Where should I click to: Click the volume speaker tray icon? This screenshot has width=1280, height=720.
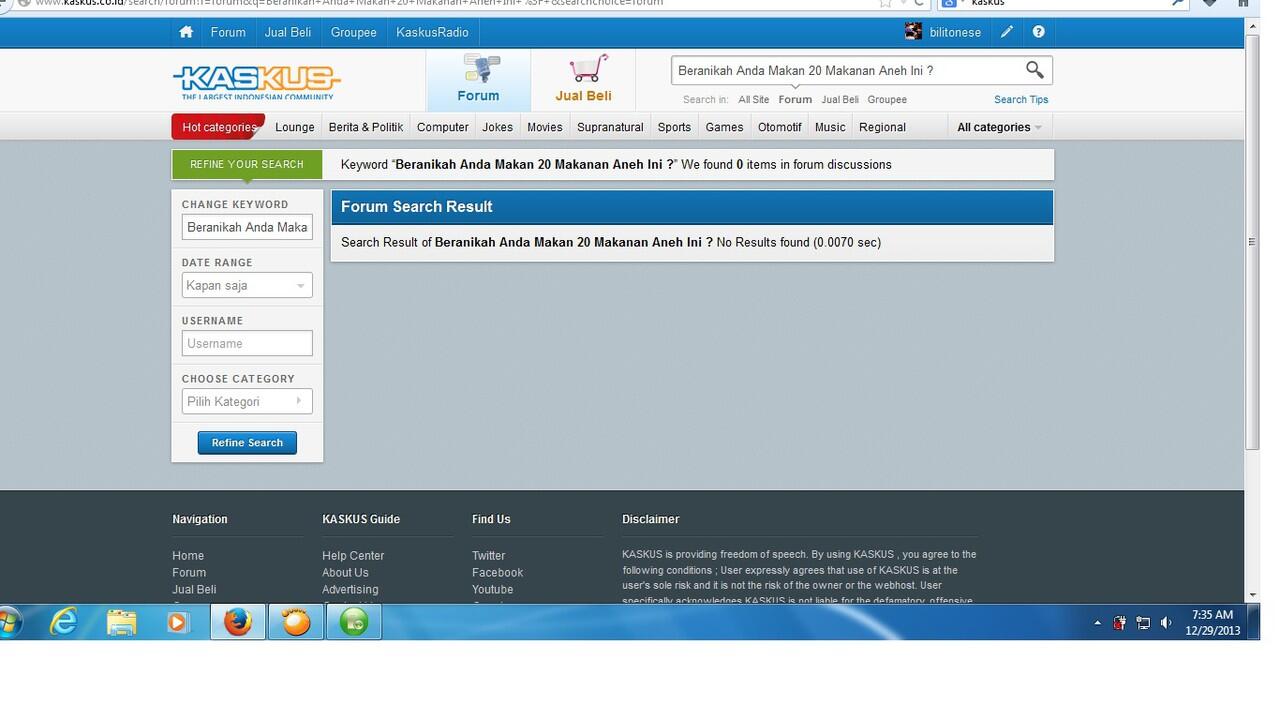[1166, 623]
